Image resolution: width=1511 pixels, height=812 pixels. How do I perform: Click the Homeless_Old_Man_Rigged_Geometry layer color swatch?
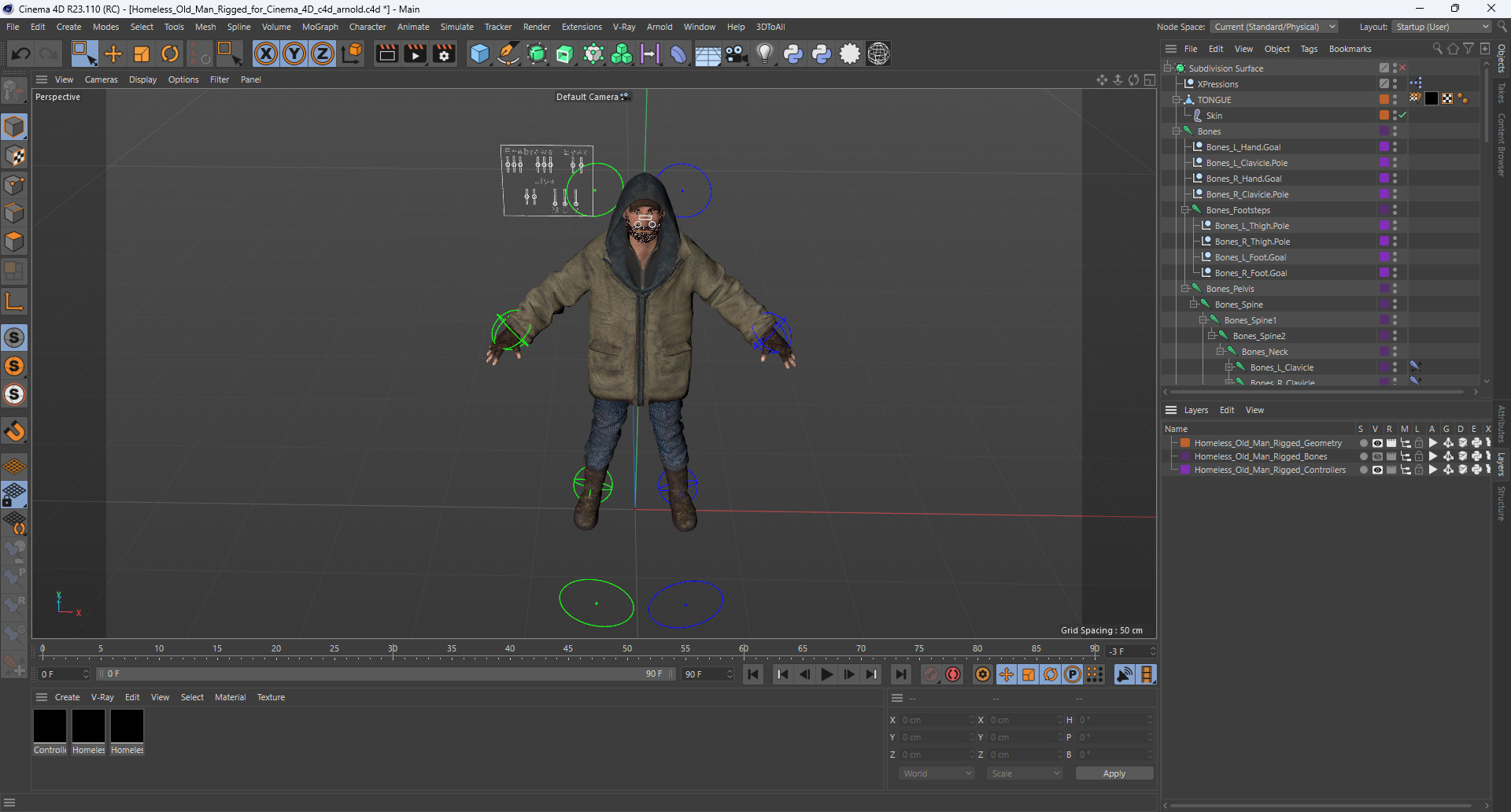click(x=1185, y=443)
